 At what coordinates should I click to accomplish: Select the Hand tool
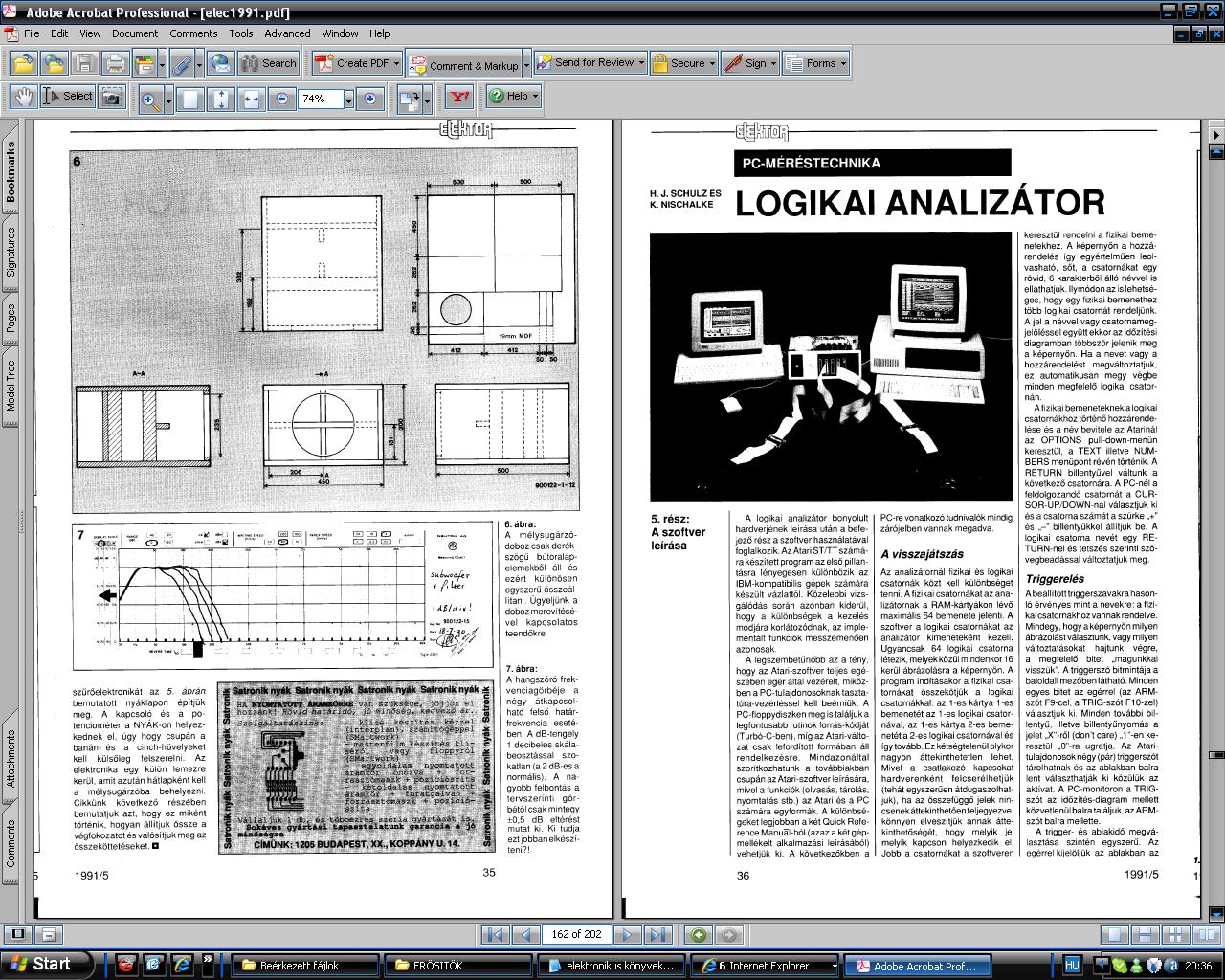24,97
